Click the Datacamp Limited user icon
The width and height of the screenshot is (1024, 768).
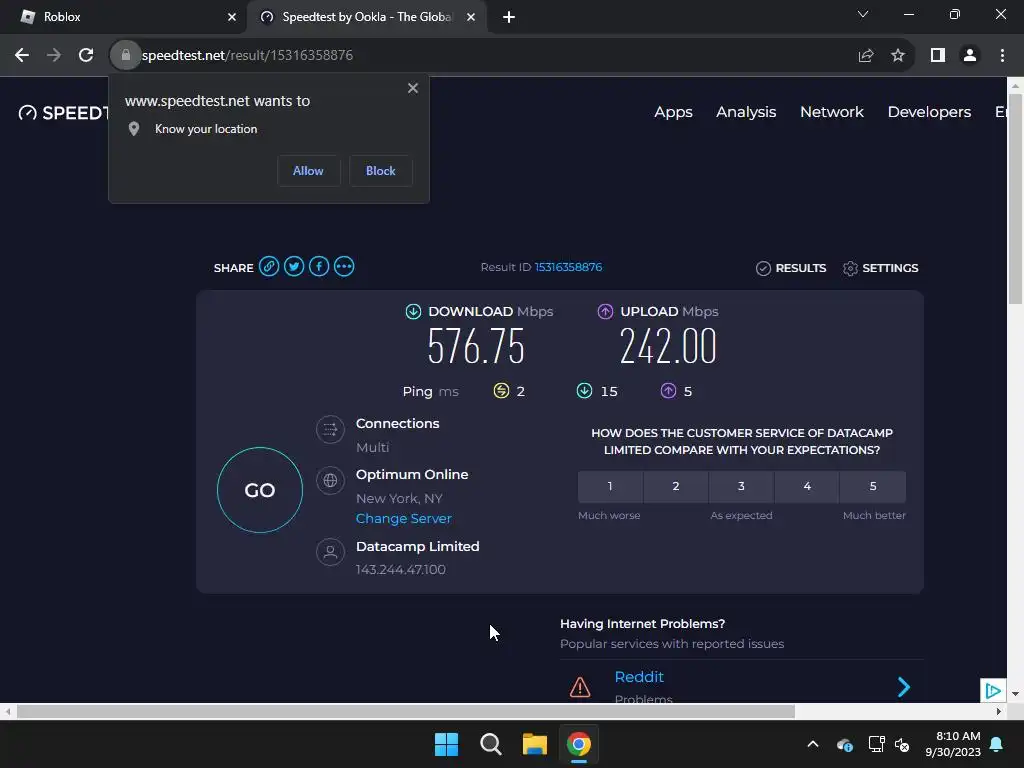coord(330,552)
